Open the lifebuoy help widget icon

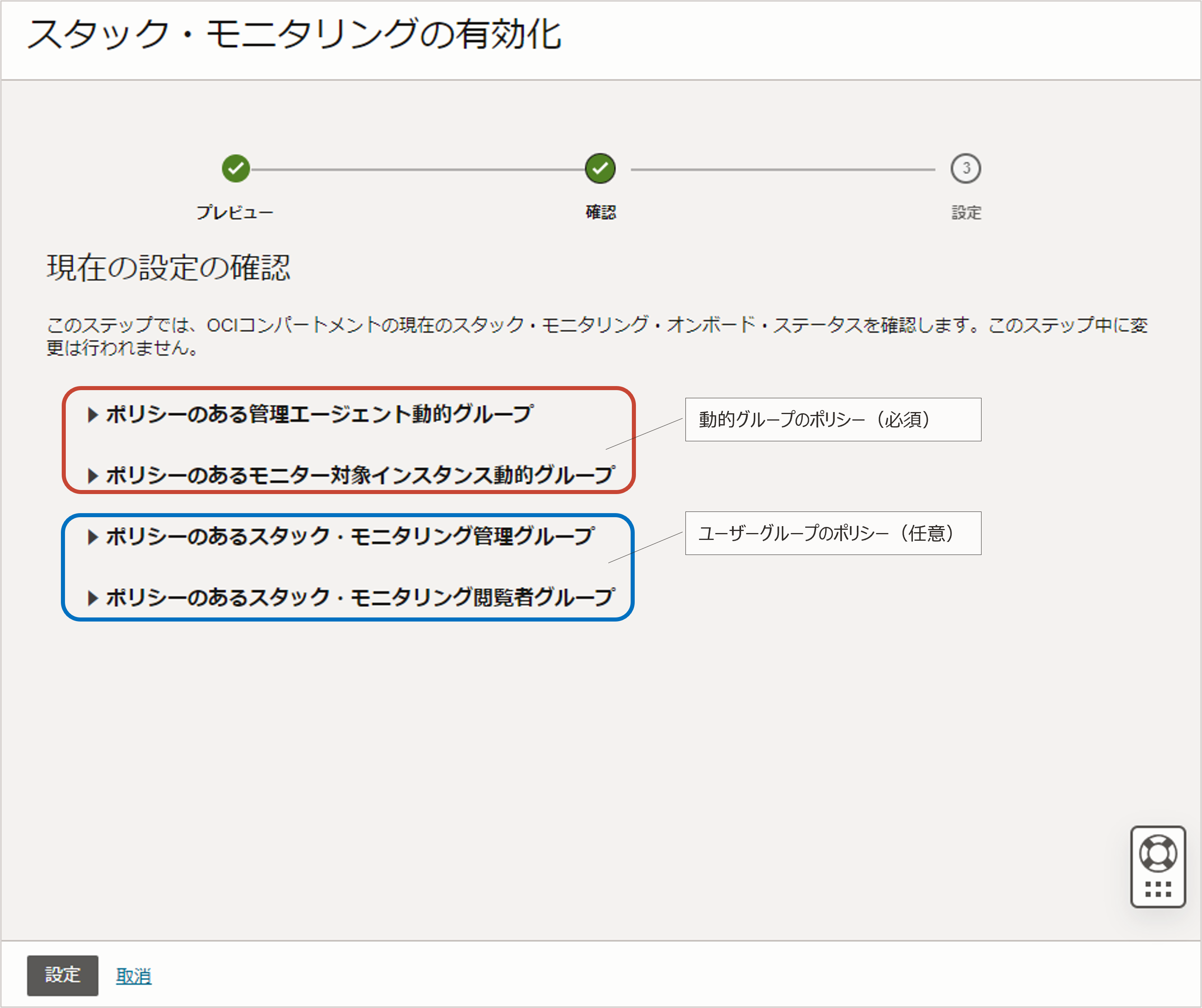pyautogui.click(x=1158, y=854)
